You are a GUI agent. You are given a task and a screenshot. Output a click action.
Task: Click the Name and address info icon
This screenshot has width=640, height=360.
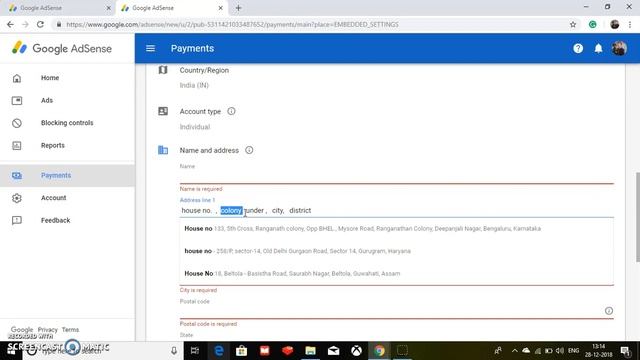click(249, 150)
